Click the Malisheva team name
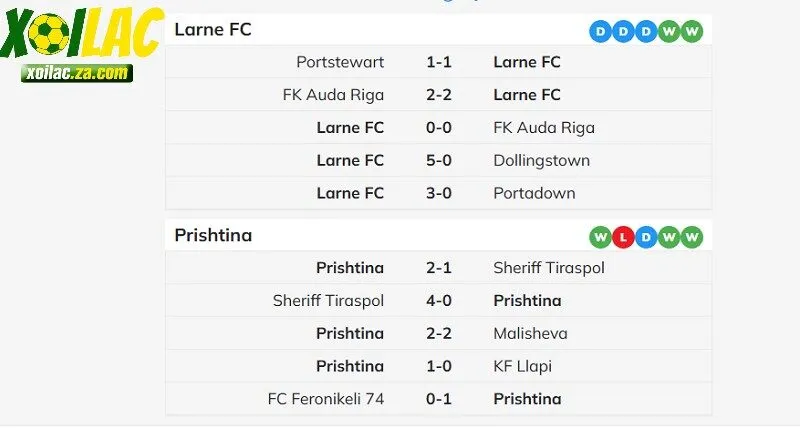Viewport: 800px width, 428px height. [531, 333]
